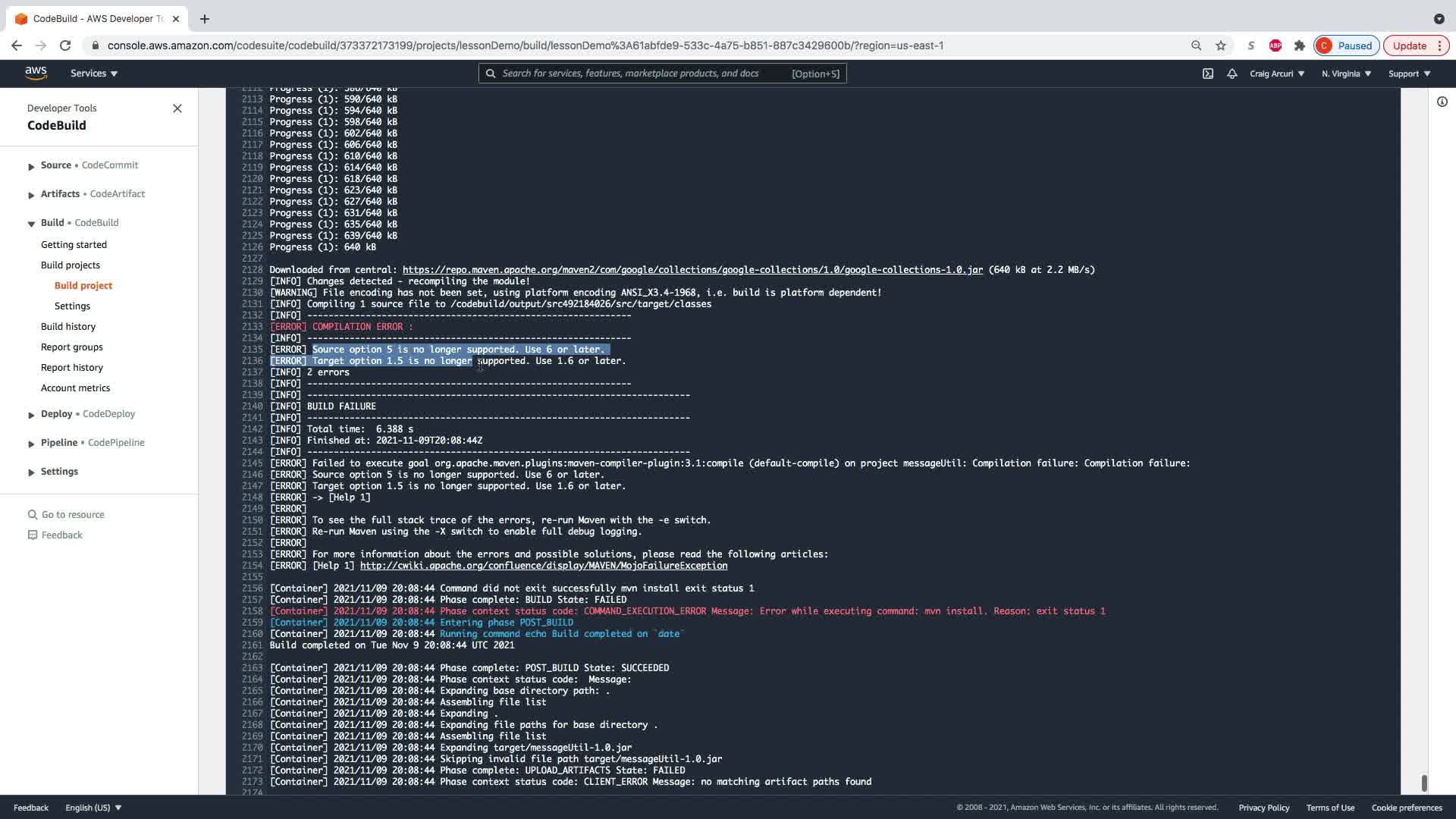1456x819 pixels.
Task: Select Build history in sidebar
Action: pyautogui.click(x=68, y=326)
